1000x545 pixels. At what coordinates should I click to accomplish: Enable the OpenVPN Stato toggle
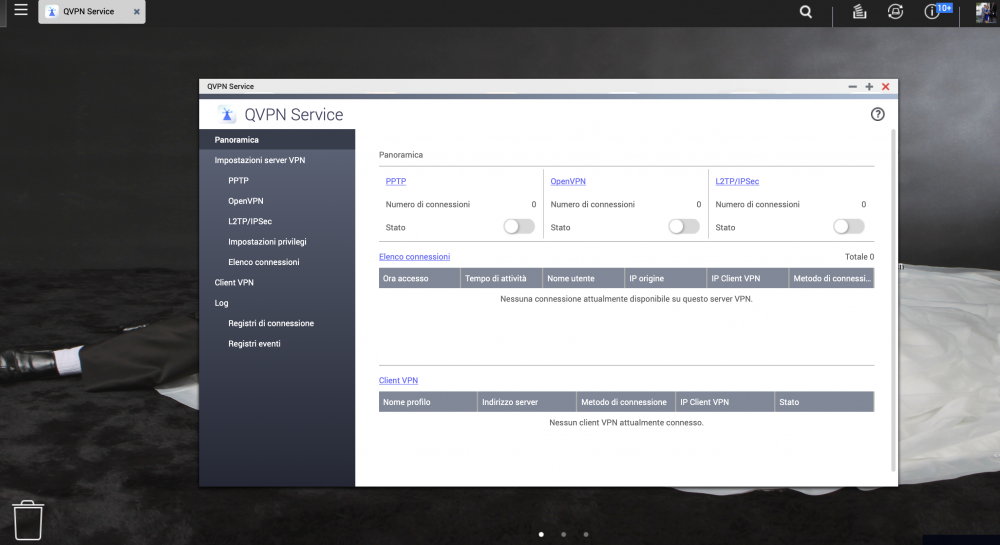[x=683, y=227]
